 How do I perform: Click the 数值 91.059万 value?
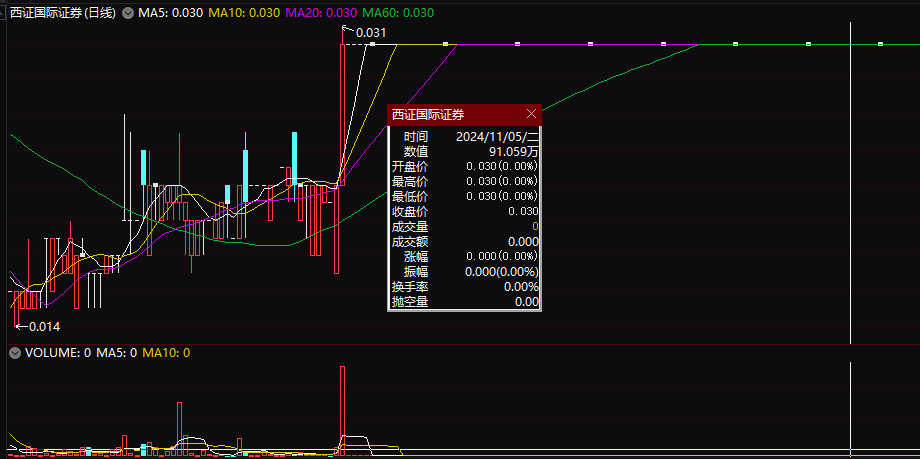pyautogui.click(x=513, y=151)
